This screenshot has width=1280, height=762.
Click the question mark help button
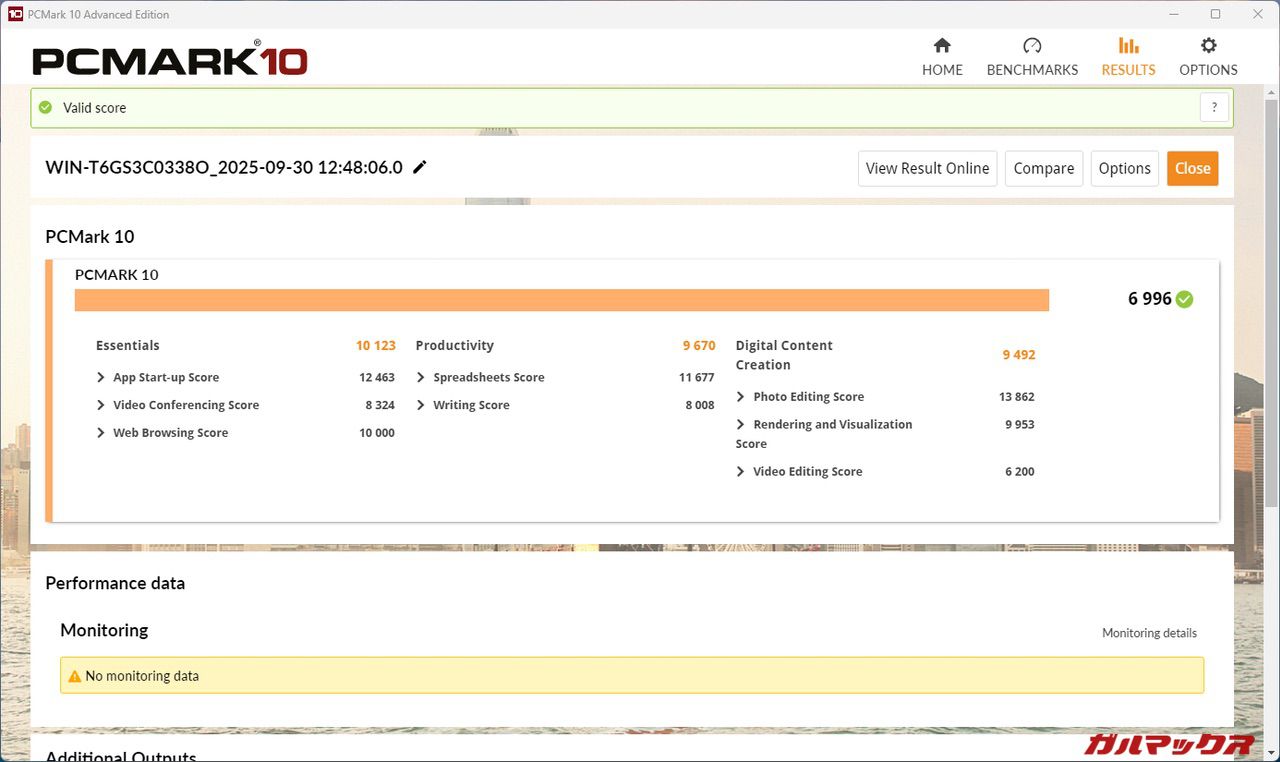coord(1214,108)
